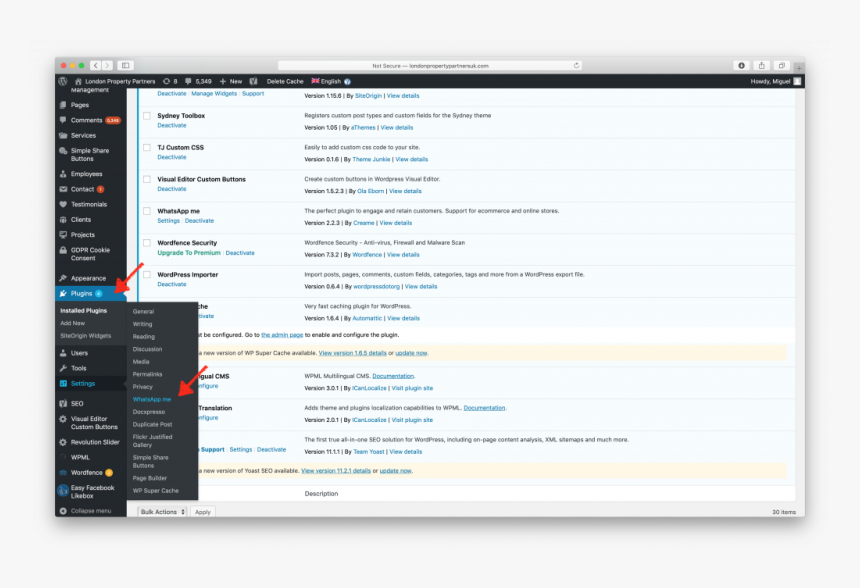Deactivate the WhatsApp me plugin
860x588 pixels.
tap(200, 220)
